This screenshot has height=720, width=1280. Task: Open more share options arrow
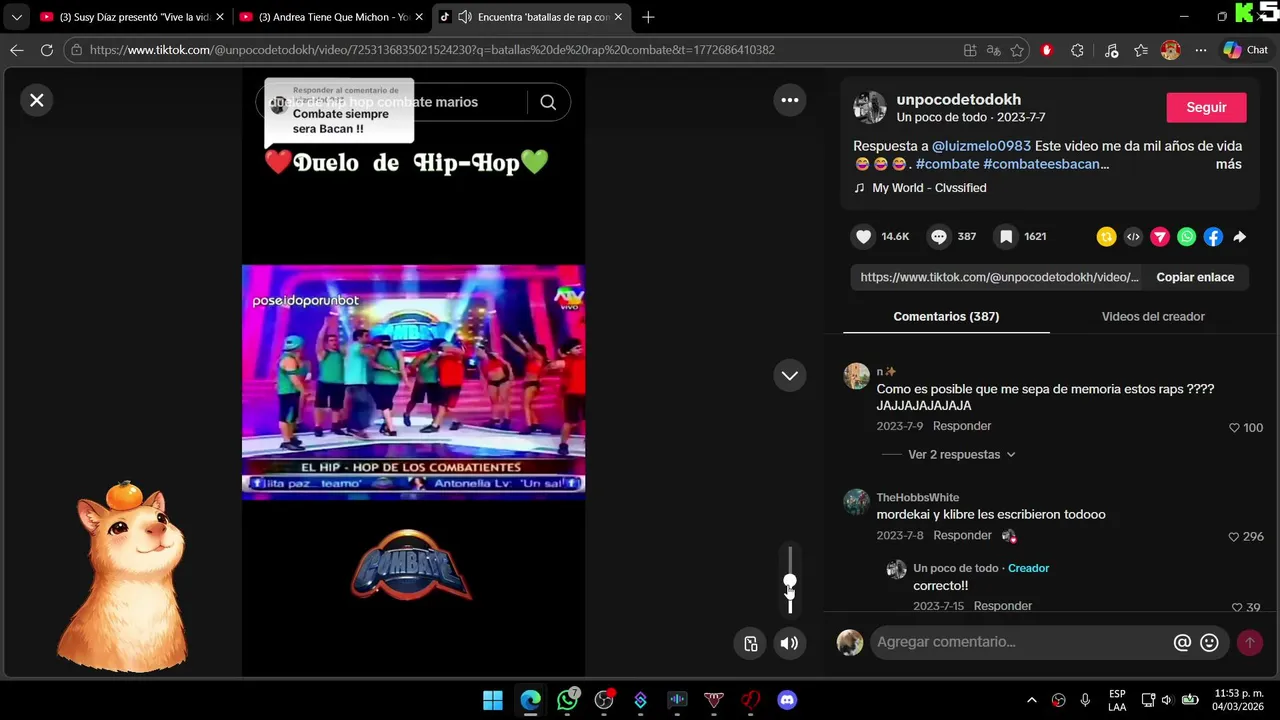click(1240, 237)
